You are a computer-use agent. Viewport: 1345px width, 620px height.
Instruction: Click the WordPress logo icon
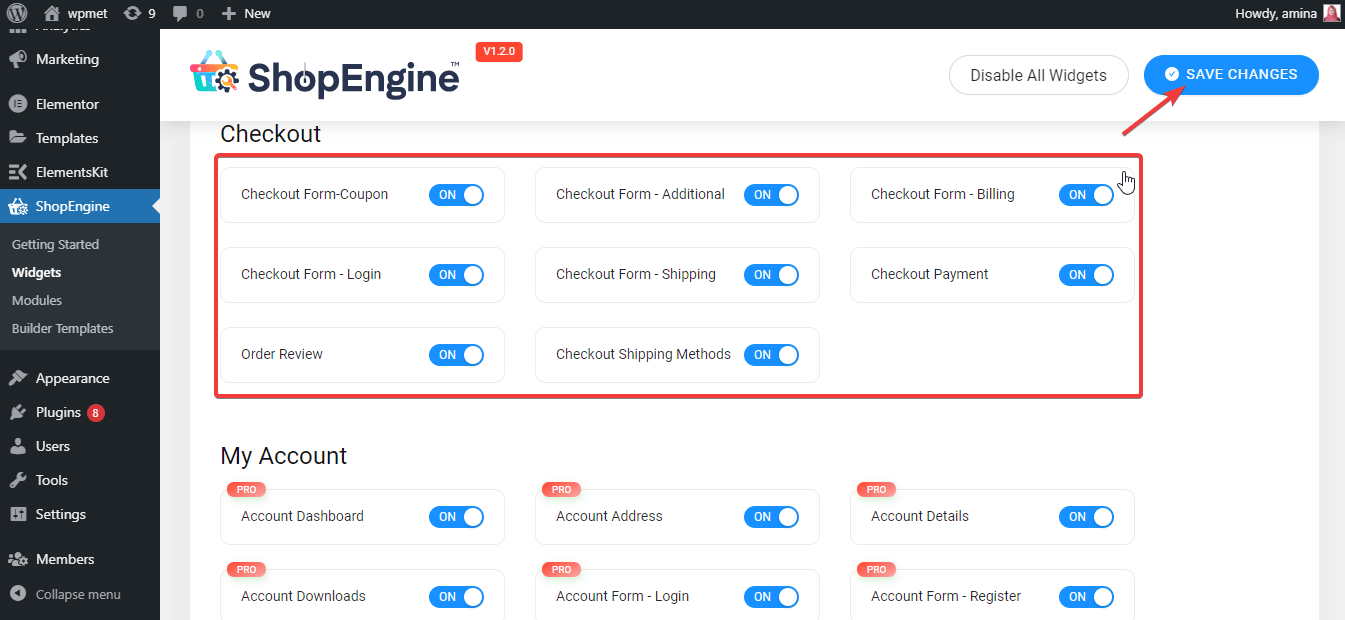point(17,13)
